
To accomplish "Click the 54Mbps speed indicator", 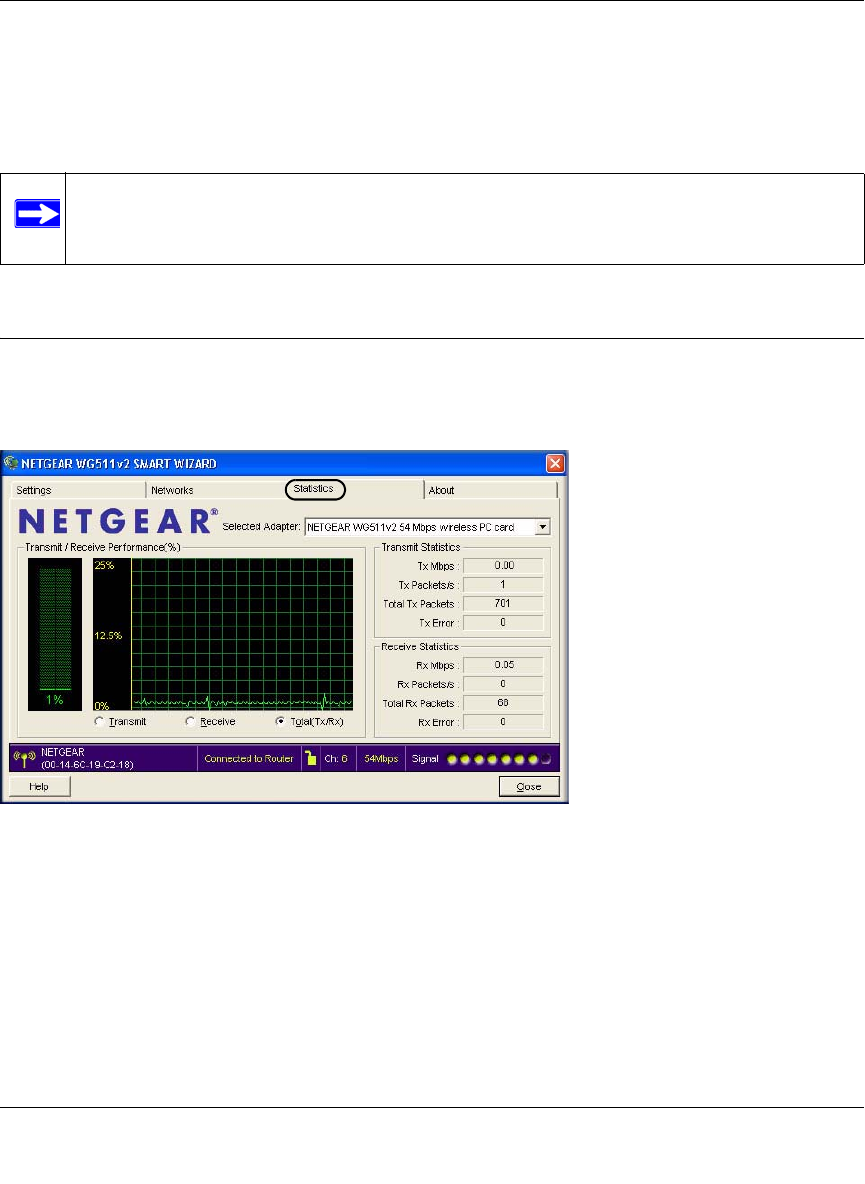I will 381,759.
